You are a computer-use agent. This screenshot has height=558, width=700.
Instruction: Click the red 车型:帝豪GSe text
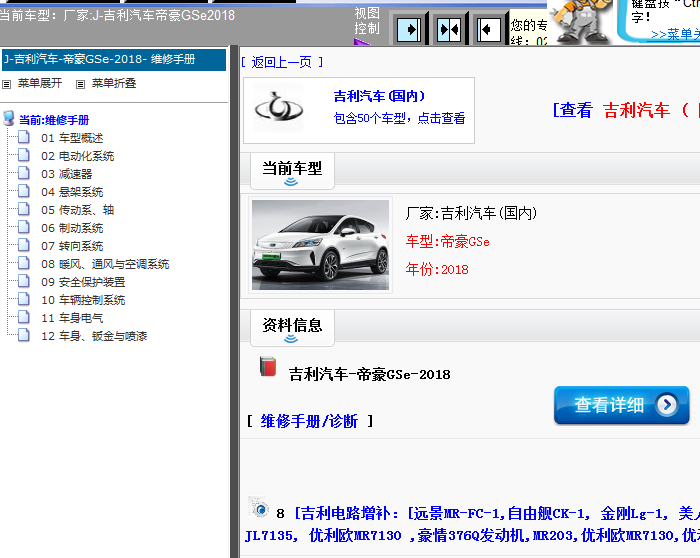(x=447, y=242)
